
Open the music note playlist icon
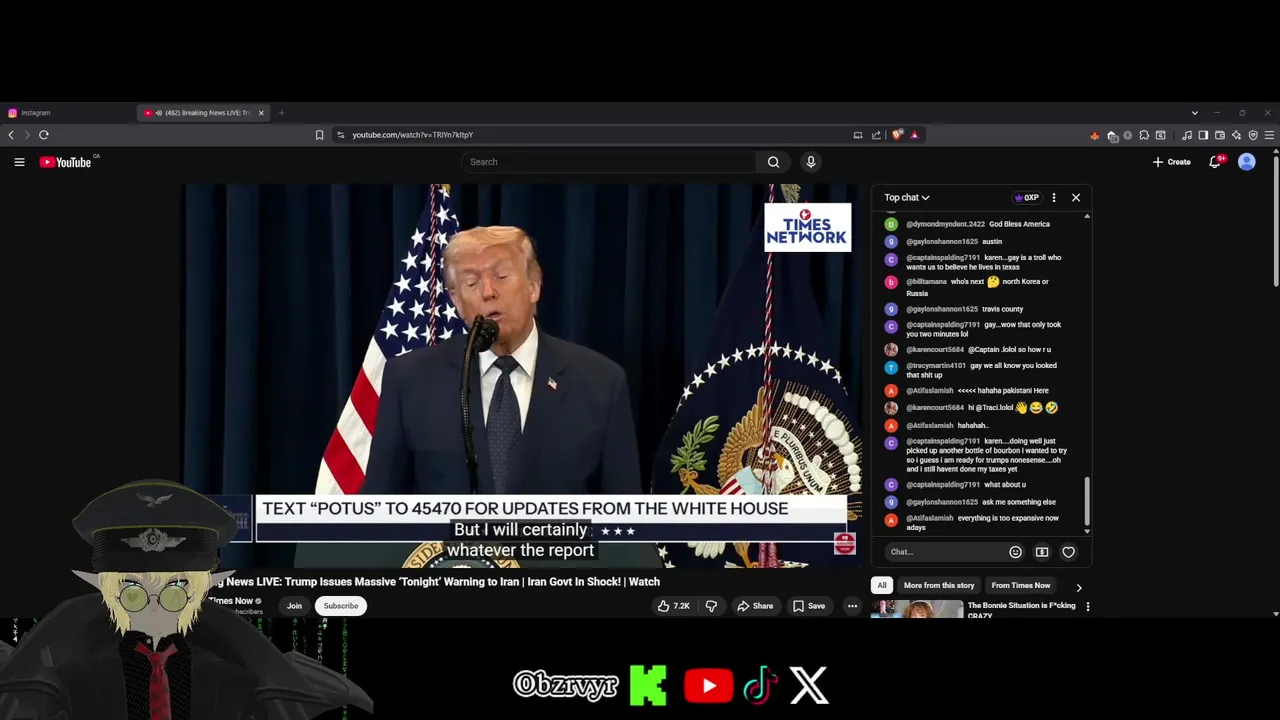pos(1187,135)
